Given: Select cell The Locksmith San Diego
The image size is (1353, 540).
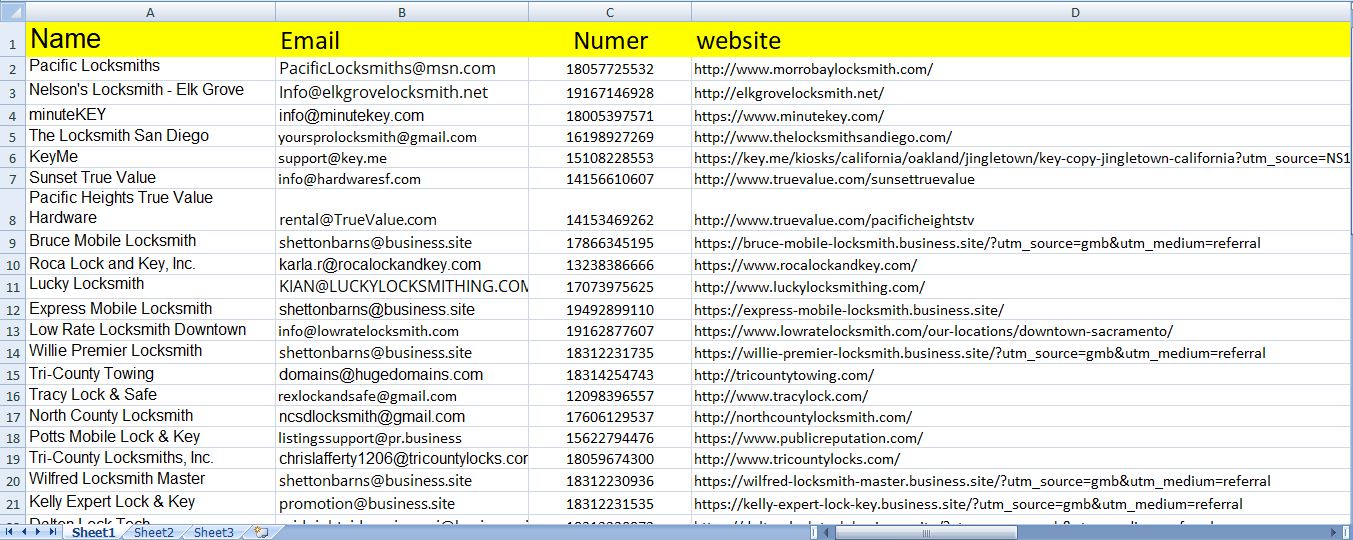Looking at the screenshot, I should tap(150, 136).
